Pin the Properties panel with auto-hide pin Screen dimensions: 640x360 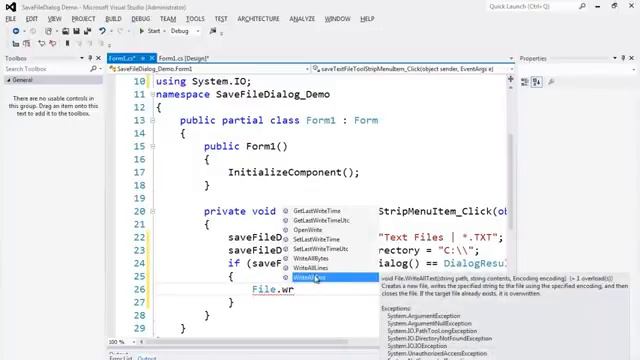(x=623, y=58)
